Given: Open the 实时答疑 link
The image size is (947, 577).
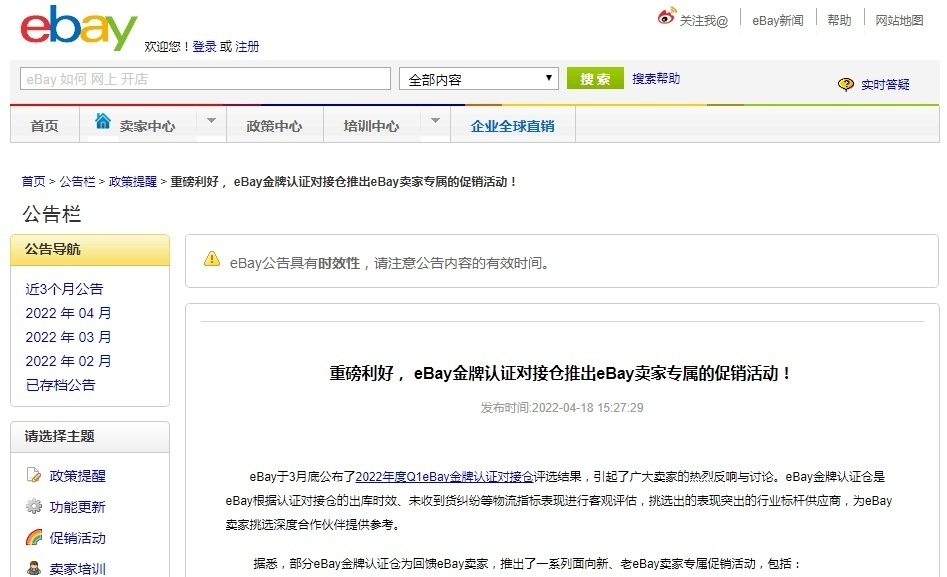Looking at the screenshot, I should pyautogui.click(x=885, y=85).
